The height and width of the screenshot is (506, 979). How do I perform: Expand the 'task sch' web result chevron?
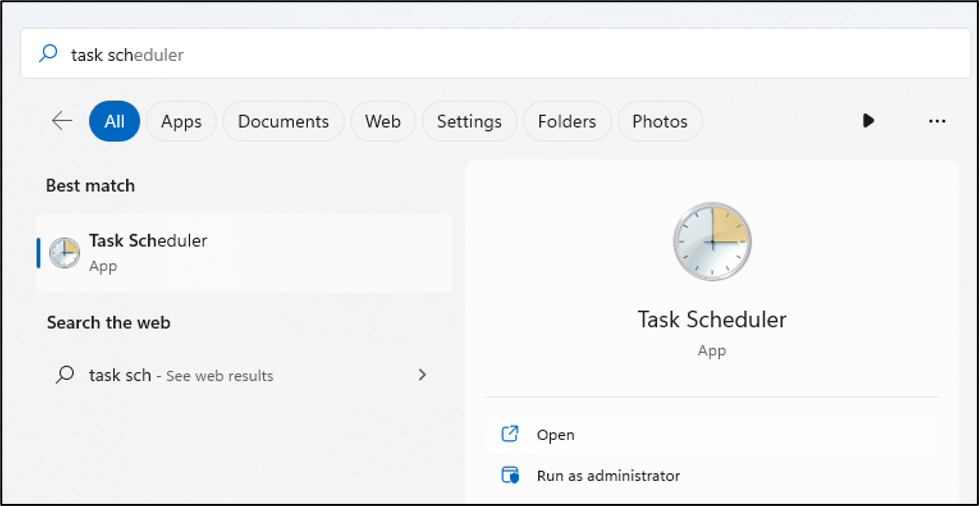(422, 375)
